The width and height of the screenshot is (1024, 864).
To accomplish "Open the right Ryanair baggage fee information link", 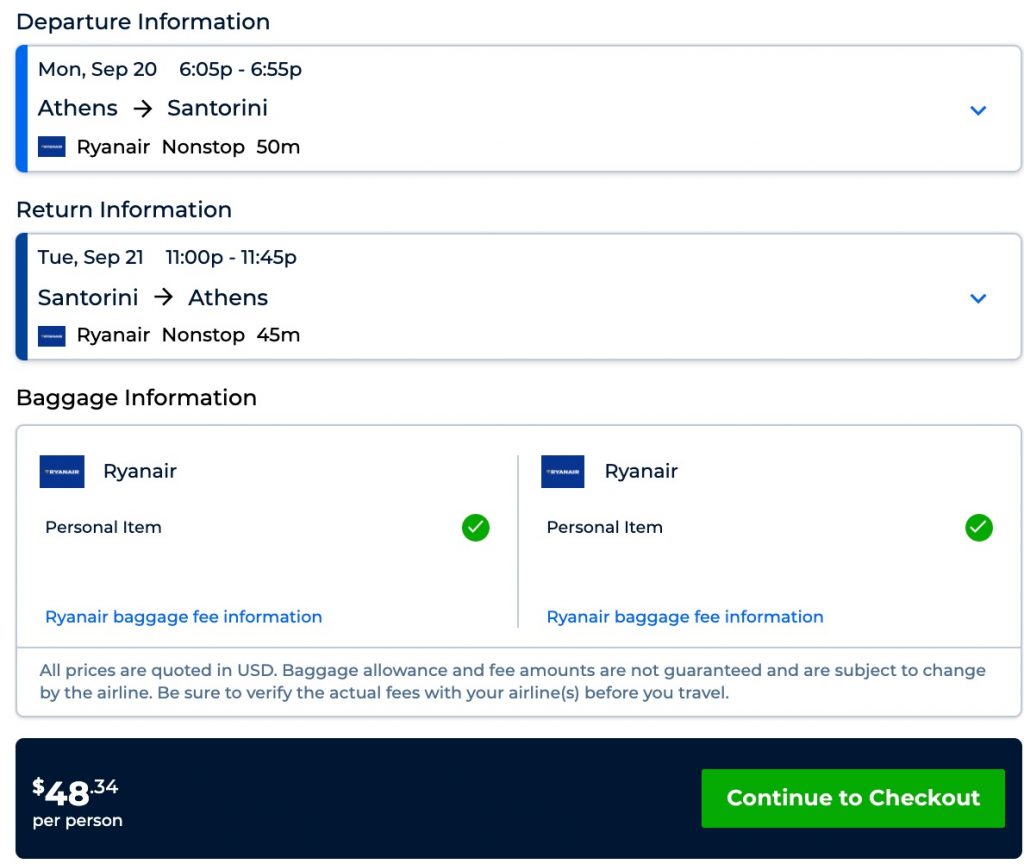I will [x=685, y=617].
